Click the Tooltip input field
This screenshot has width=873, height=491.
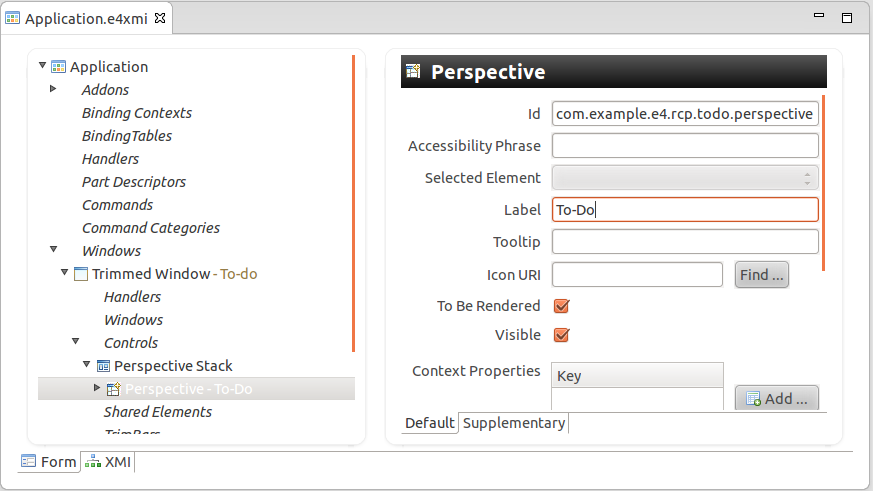point(685,242)
